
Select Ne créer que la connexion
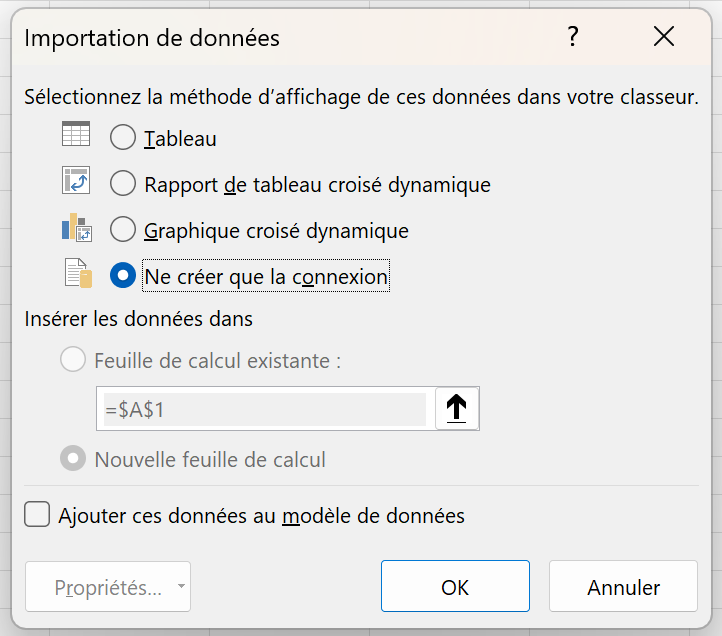tap(123, 275)
